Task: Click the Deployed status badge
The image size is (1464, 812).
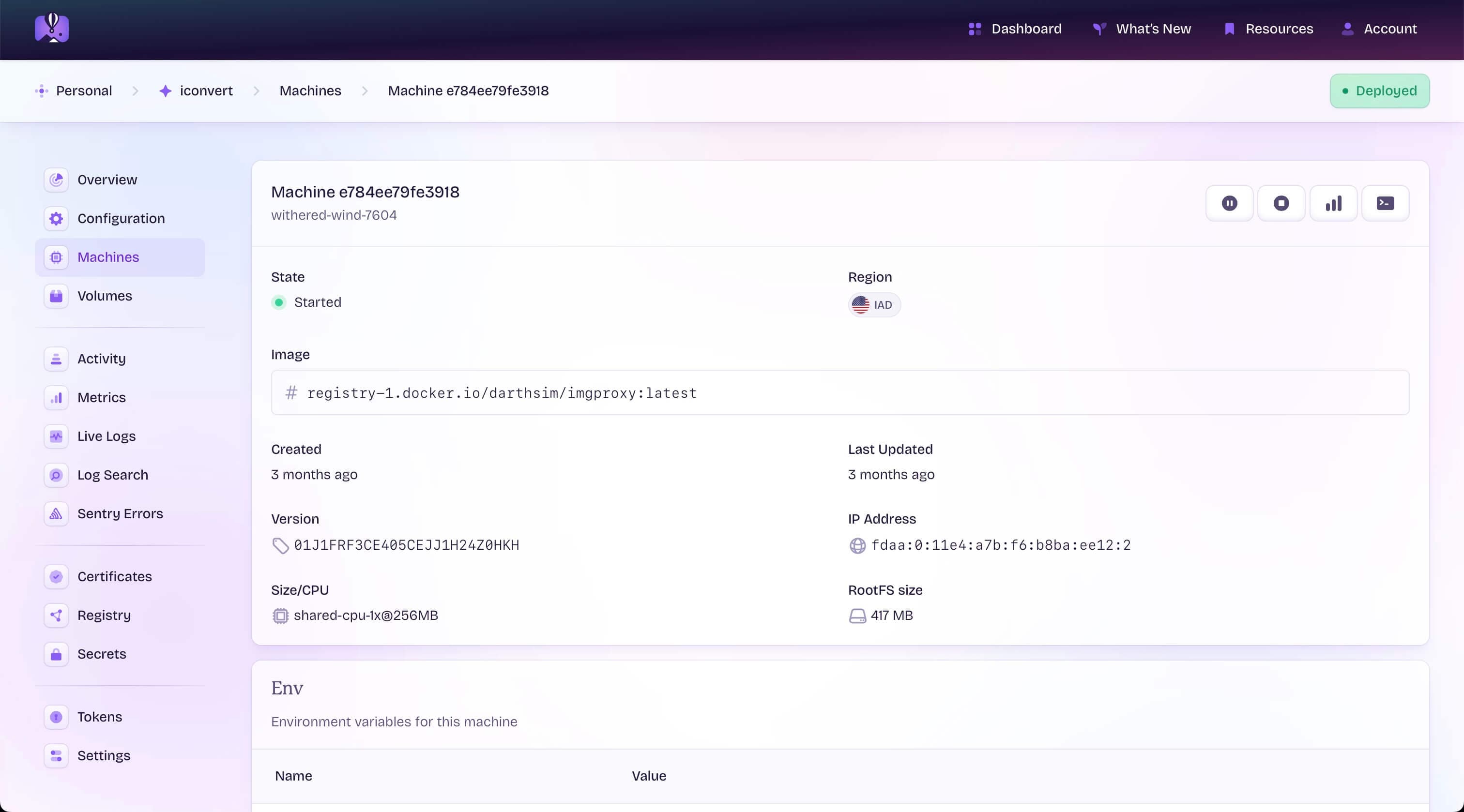Action: click(x=1379, y=90)
